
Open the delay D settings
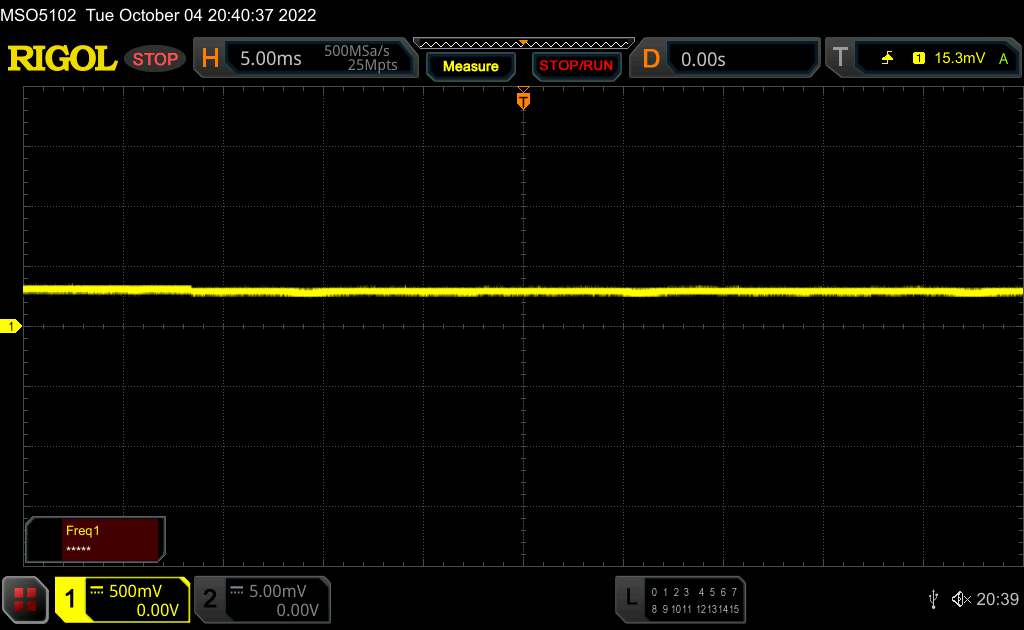[x=650, y=59]
